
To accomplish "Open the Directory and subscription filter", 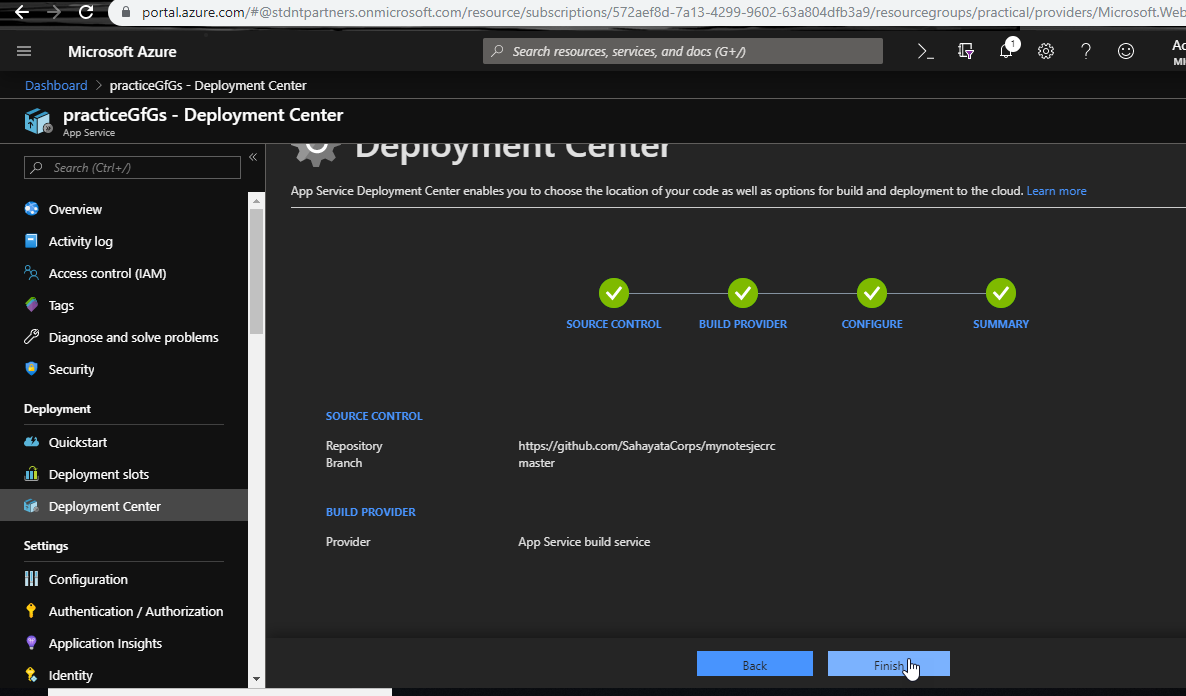I will pyautogui.click(x=966, y=51).
